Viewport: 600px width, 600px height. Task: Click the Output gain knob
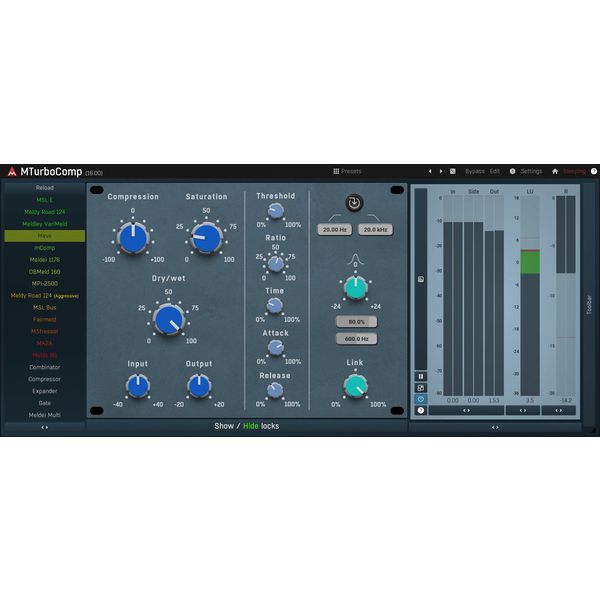pos(199,386)
